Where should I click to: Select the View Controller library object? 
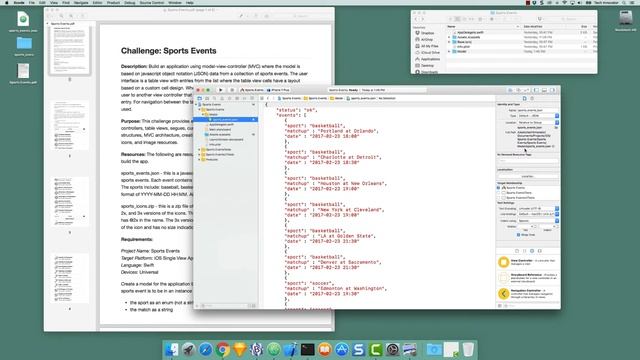point(528,262)
